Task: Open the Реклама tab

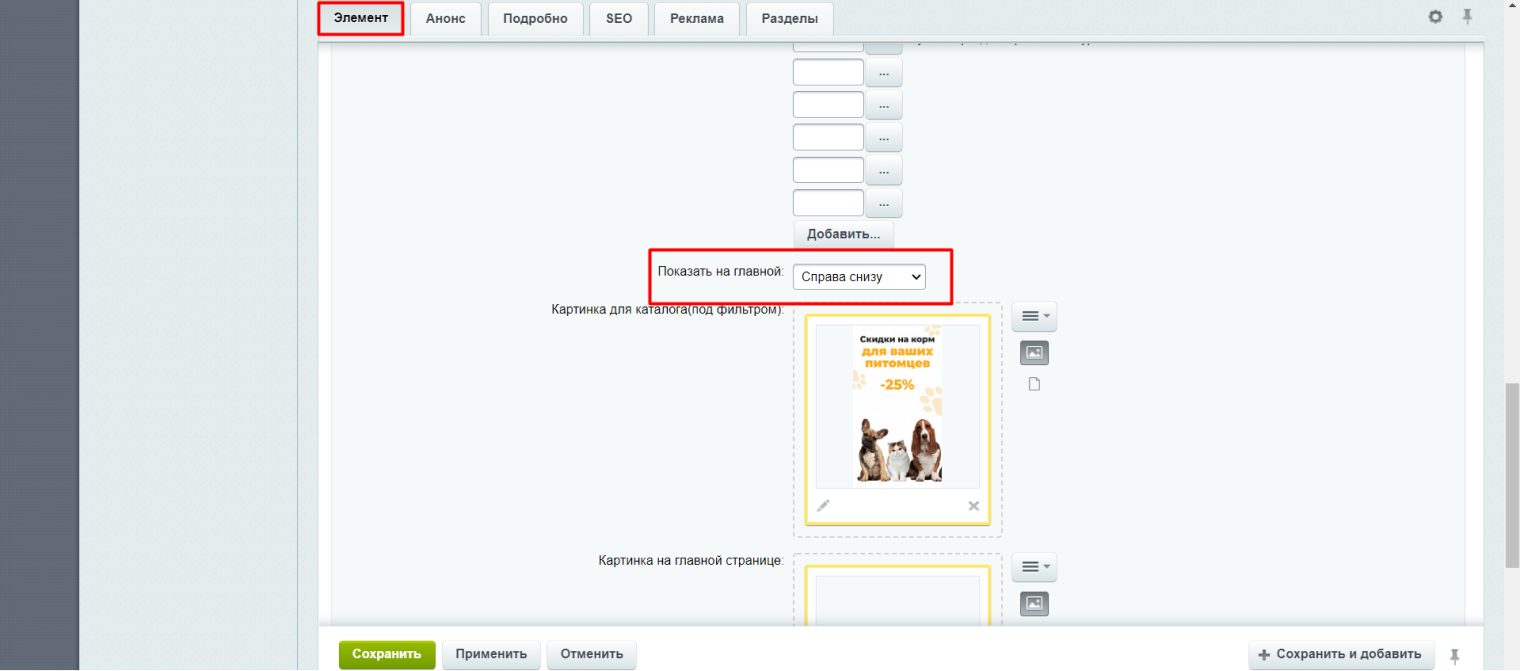Action: [697, 19]
